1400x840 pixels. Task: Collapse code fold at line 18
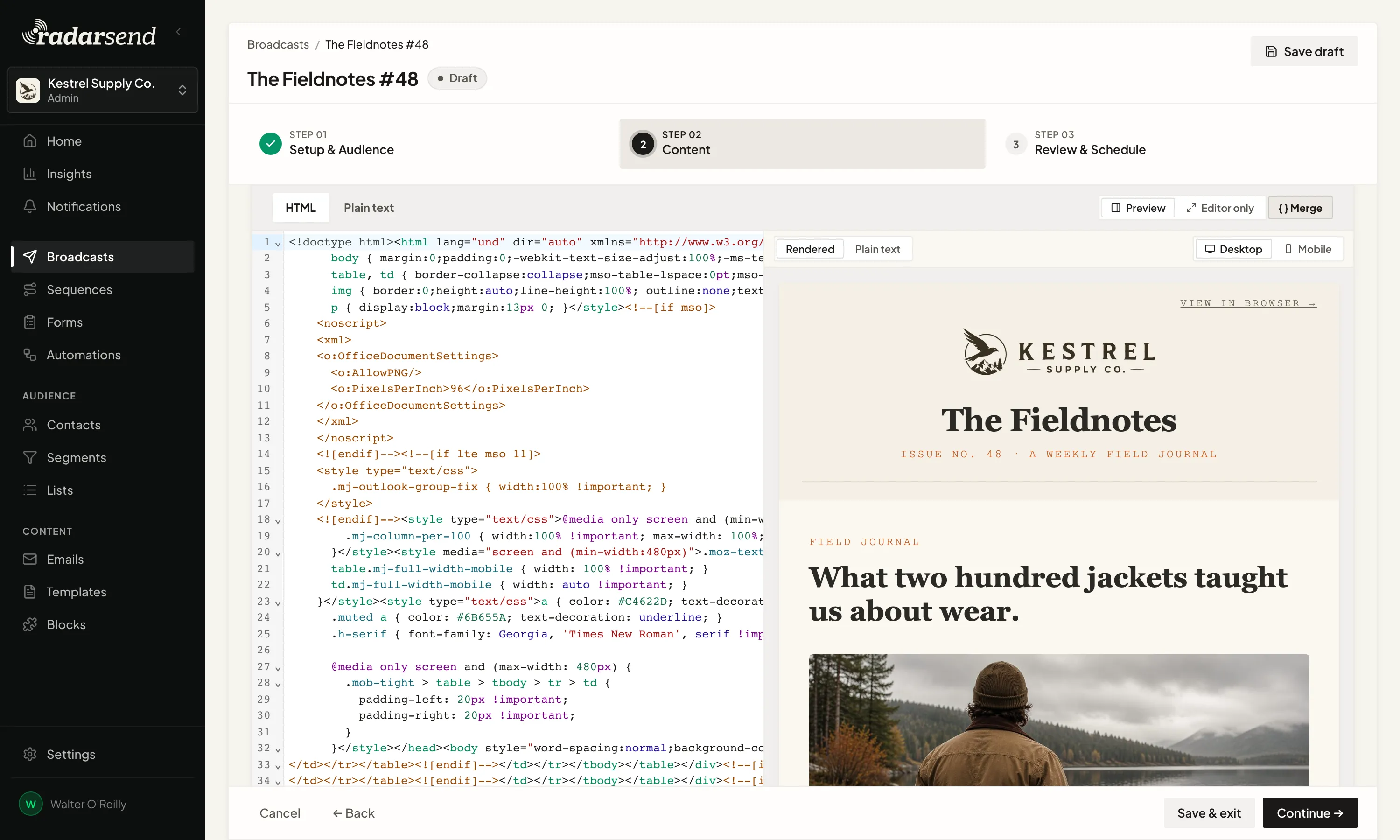[278, 521]
